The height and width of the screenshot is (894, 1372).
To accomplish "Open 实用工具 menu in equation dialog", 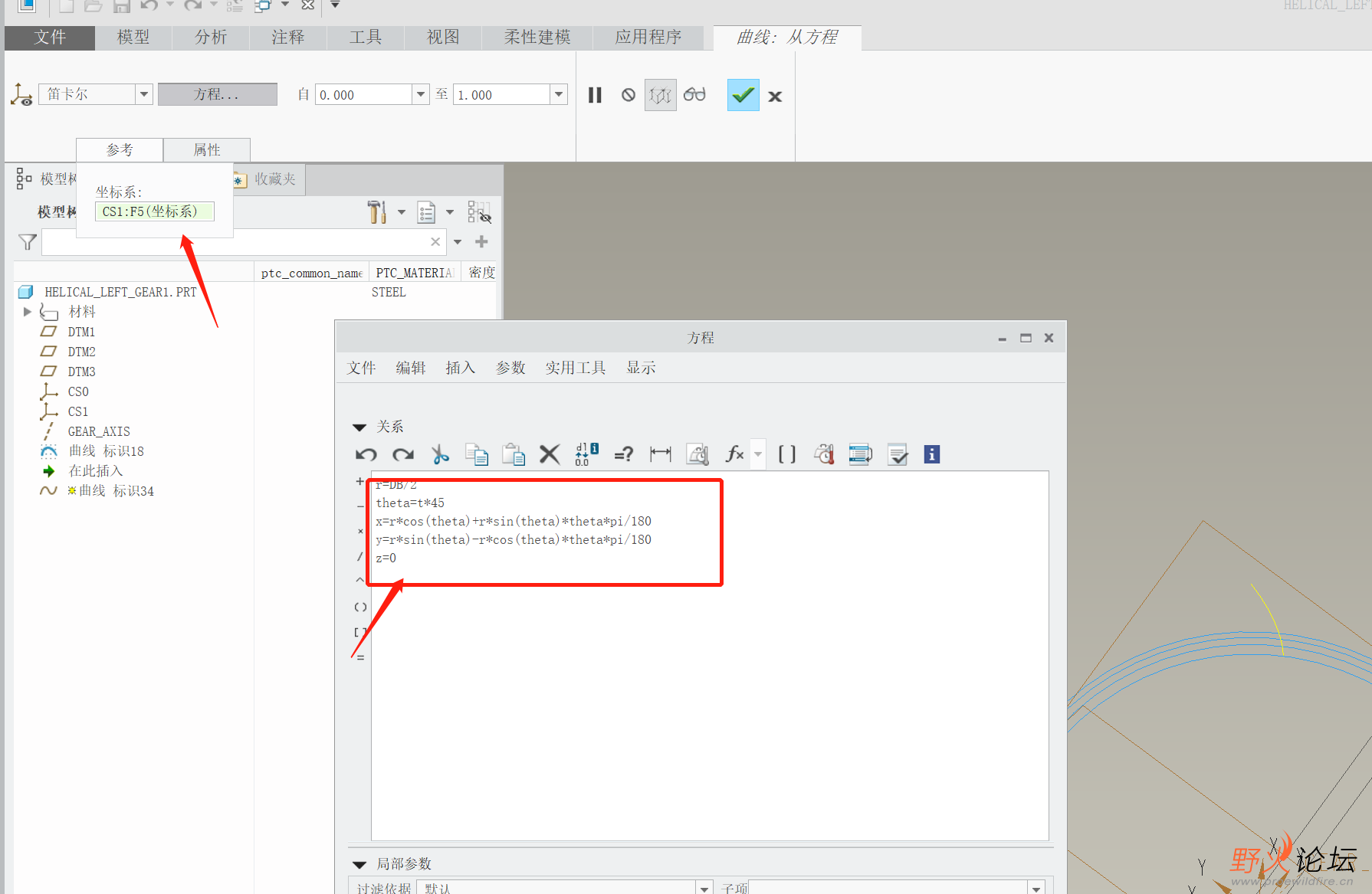I will (576, 368).
